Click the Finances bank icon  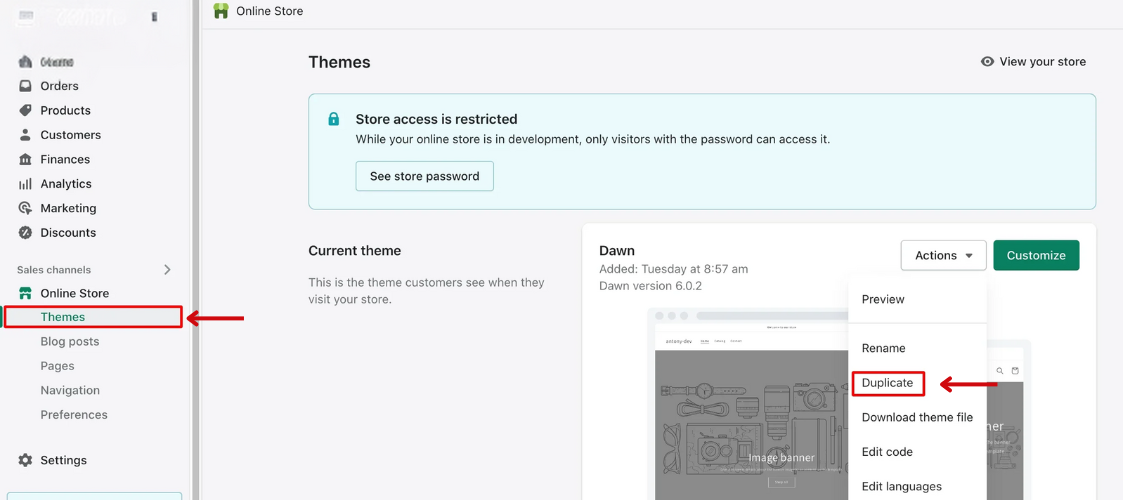pyautogui.click(x=25, y=159)
